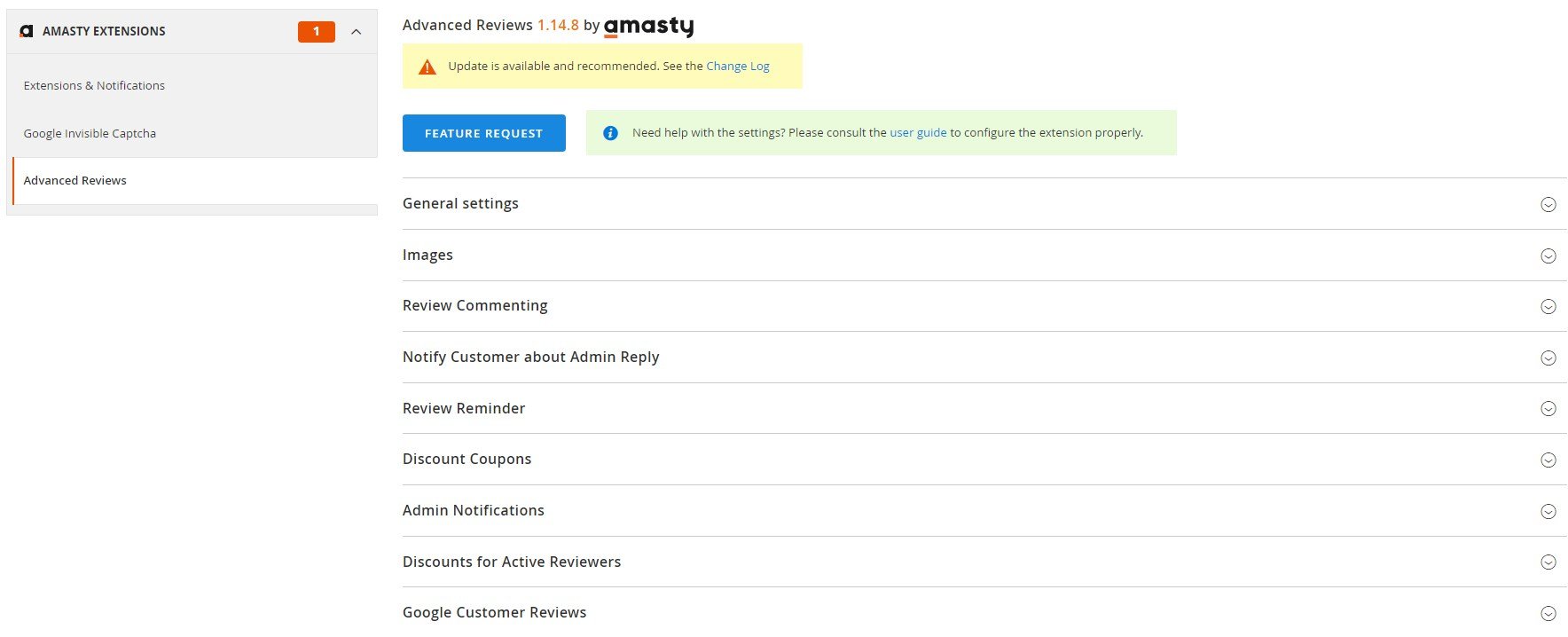Expand General settings with its chevron icon
The width and height of the screenshot is (1568, 637).
tap(1548, 204)
